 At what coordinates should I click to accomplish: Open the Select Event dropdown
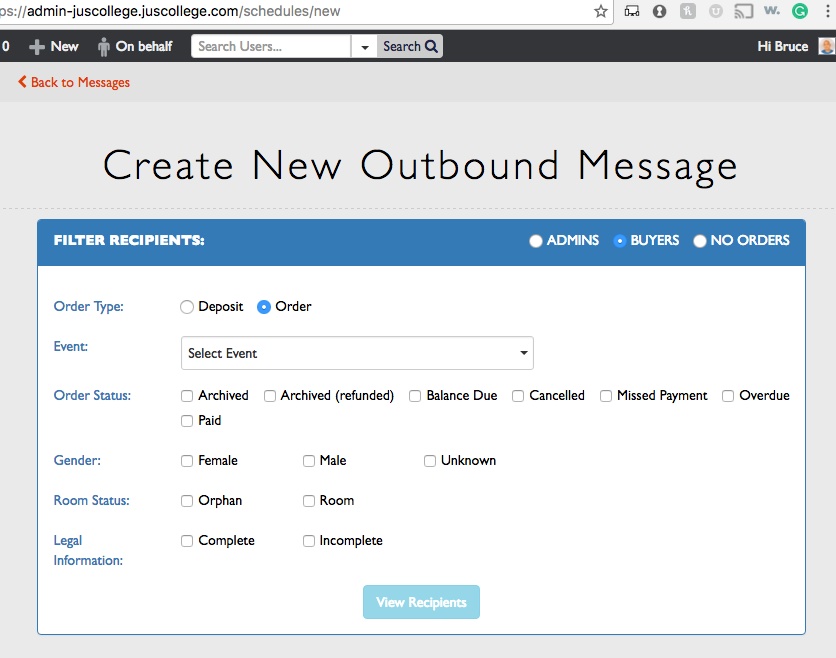click(357, 353)
